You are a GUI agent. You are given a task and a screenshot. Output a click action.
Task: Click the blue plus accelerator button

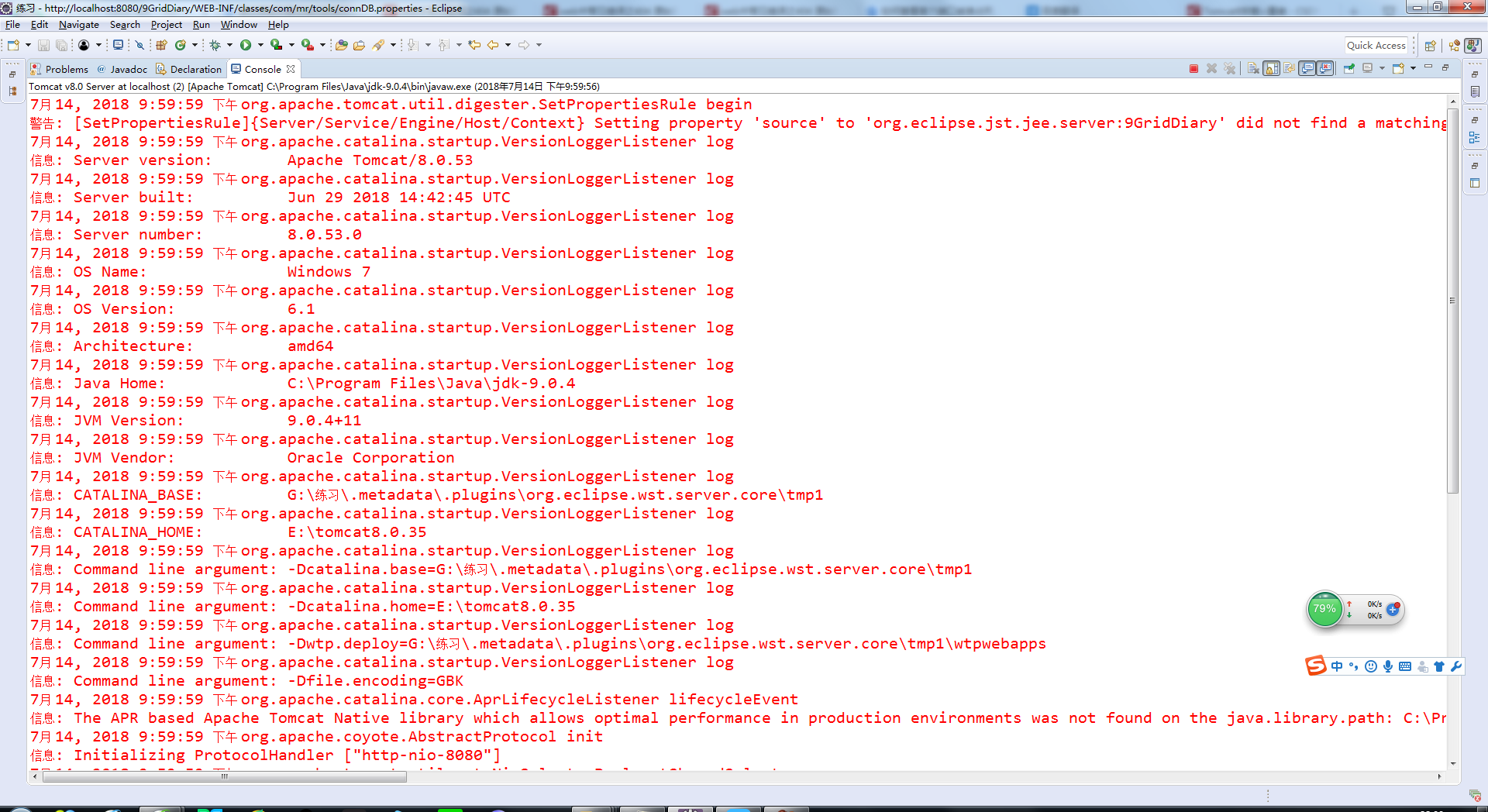1393,609
